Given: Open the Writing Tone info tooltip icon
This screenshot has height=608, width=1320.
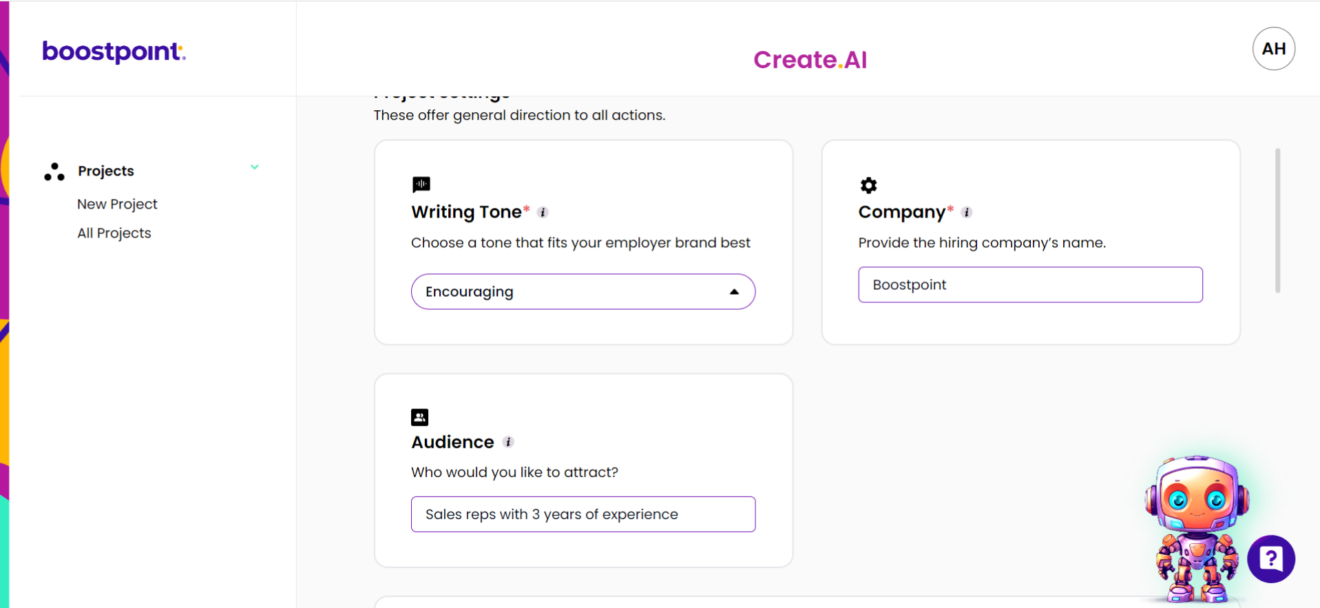Looking at the screenshot, I should click(x=543, y=212).
